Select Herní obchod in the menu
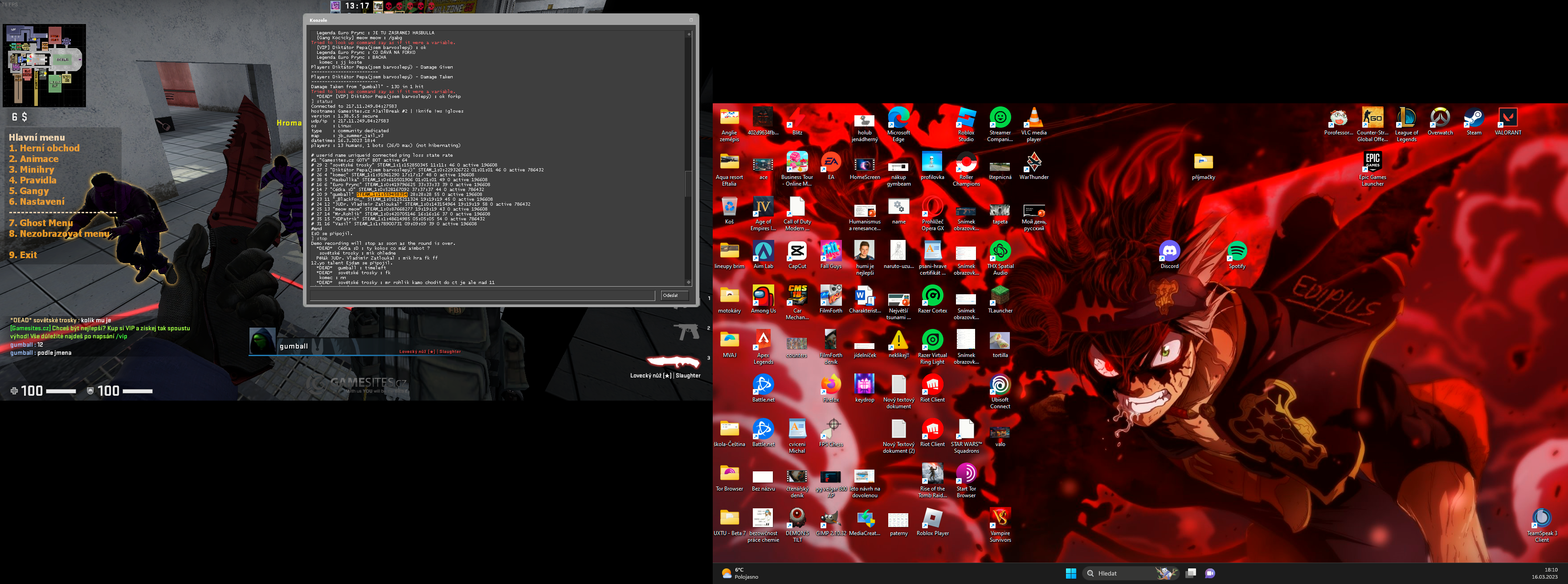The height and width of the screenshot is (584, 1568). click(45, 148)
